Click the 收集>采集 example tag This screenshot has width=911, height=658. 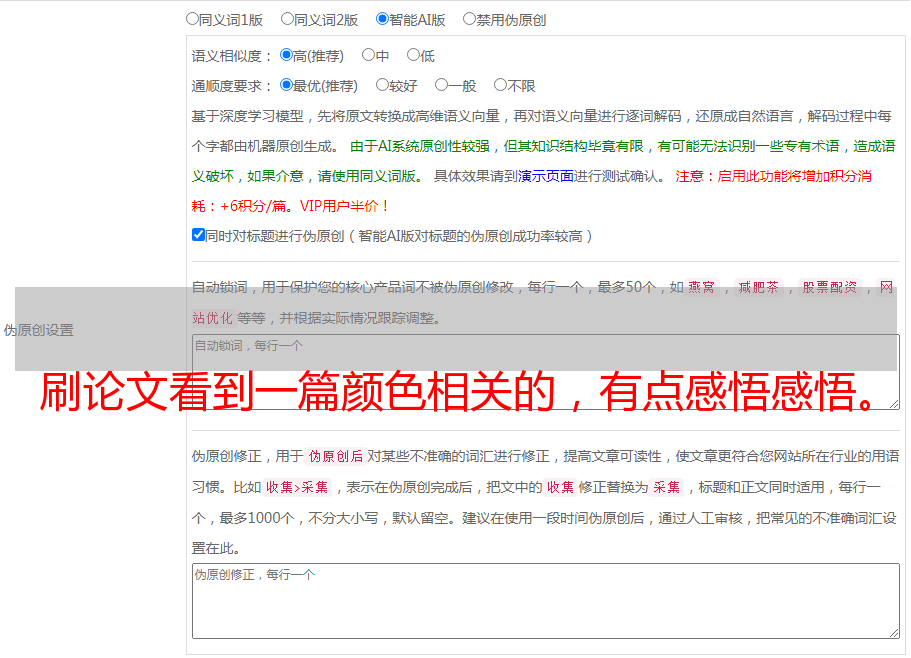tap(297, 487)
